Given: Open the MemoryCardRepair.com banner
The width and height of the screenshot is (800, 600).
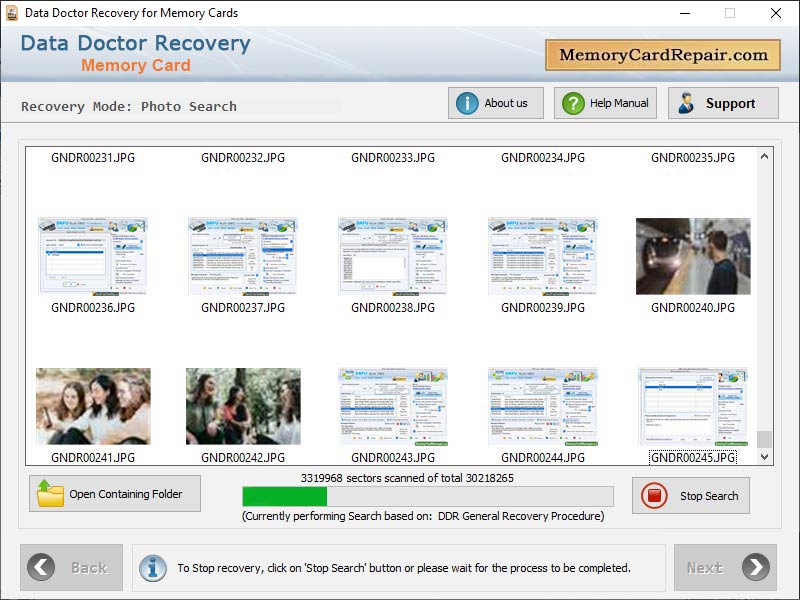Looking at the screenshot, I should (662, 55).
